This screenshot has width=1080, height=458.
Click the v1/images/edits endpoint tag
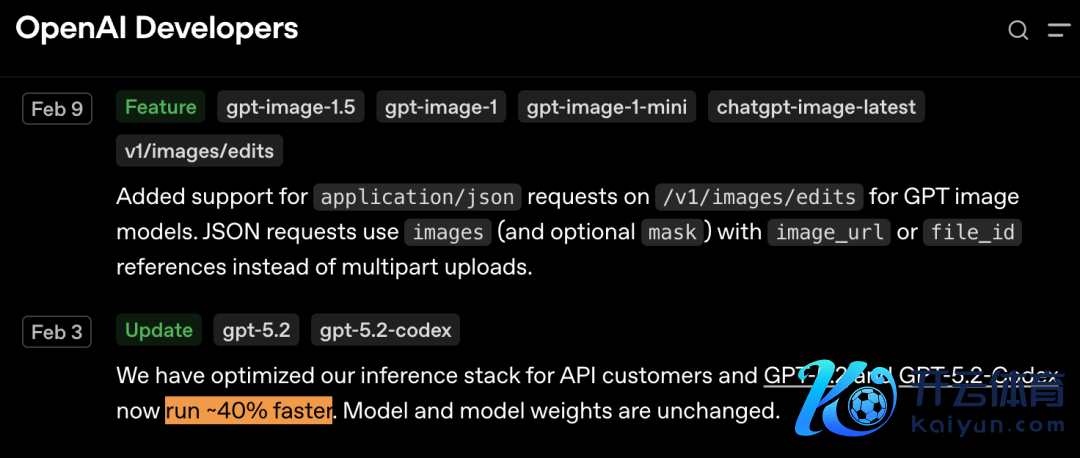coord(200,151)
